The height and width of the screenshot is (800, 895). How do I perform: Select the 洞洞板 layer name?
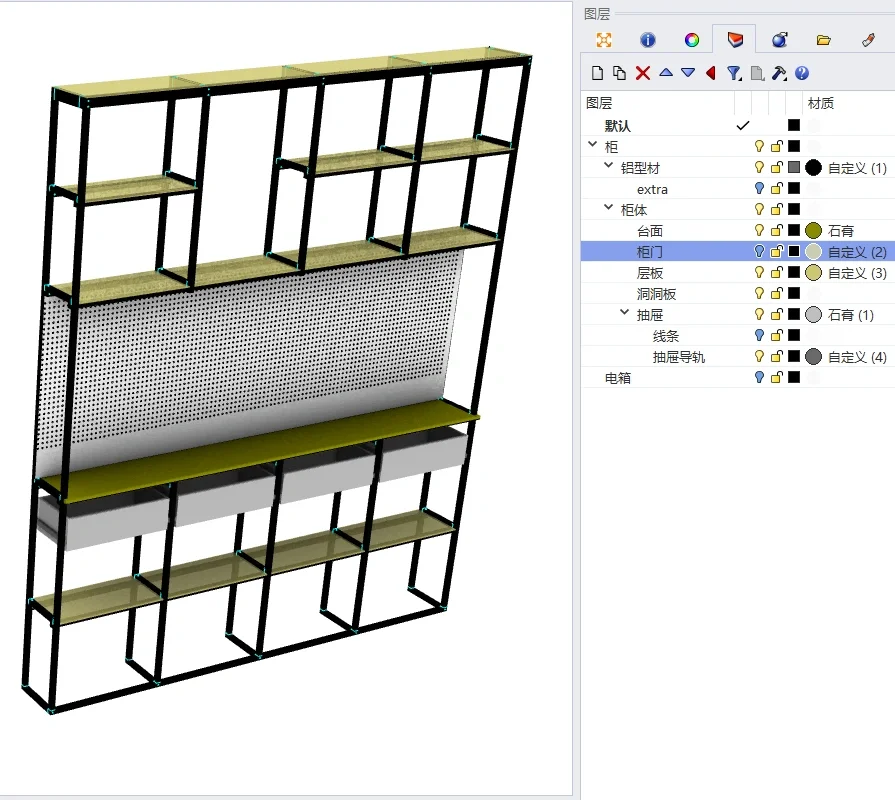pos(656,294)
